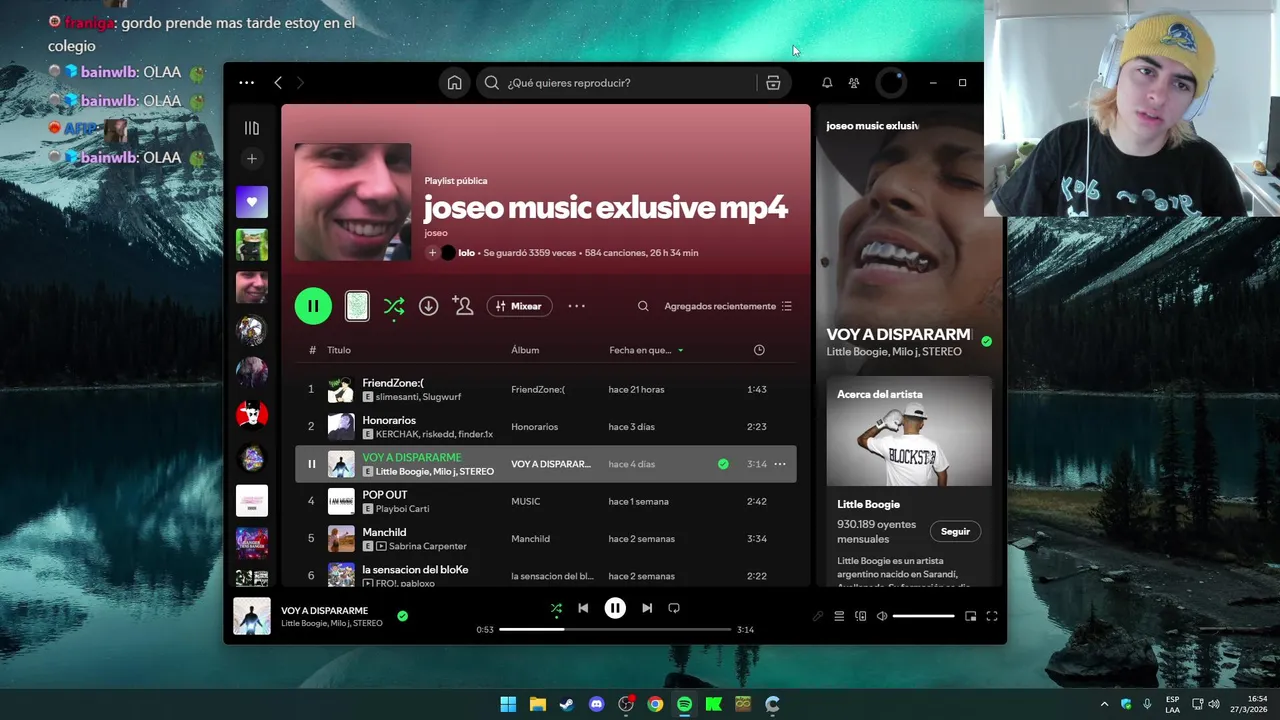This screenshot has height=720, width=1280.
Task: Select the FriendZone:( track
Action: pos(546,389)
